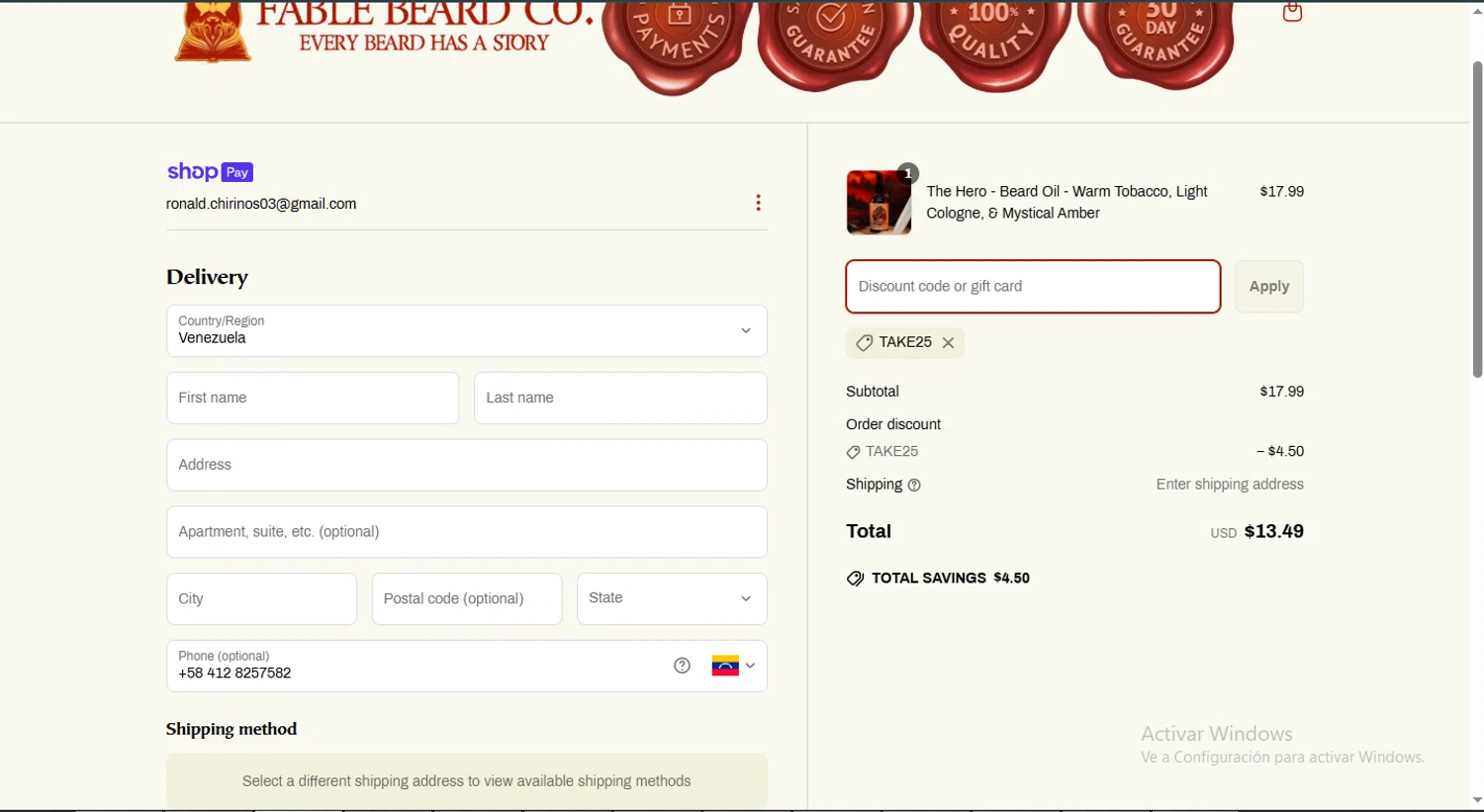Click the FABLE BEARD CO. header title
The image size is (1484, 812).
[425, 14]
